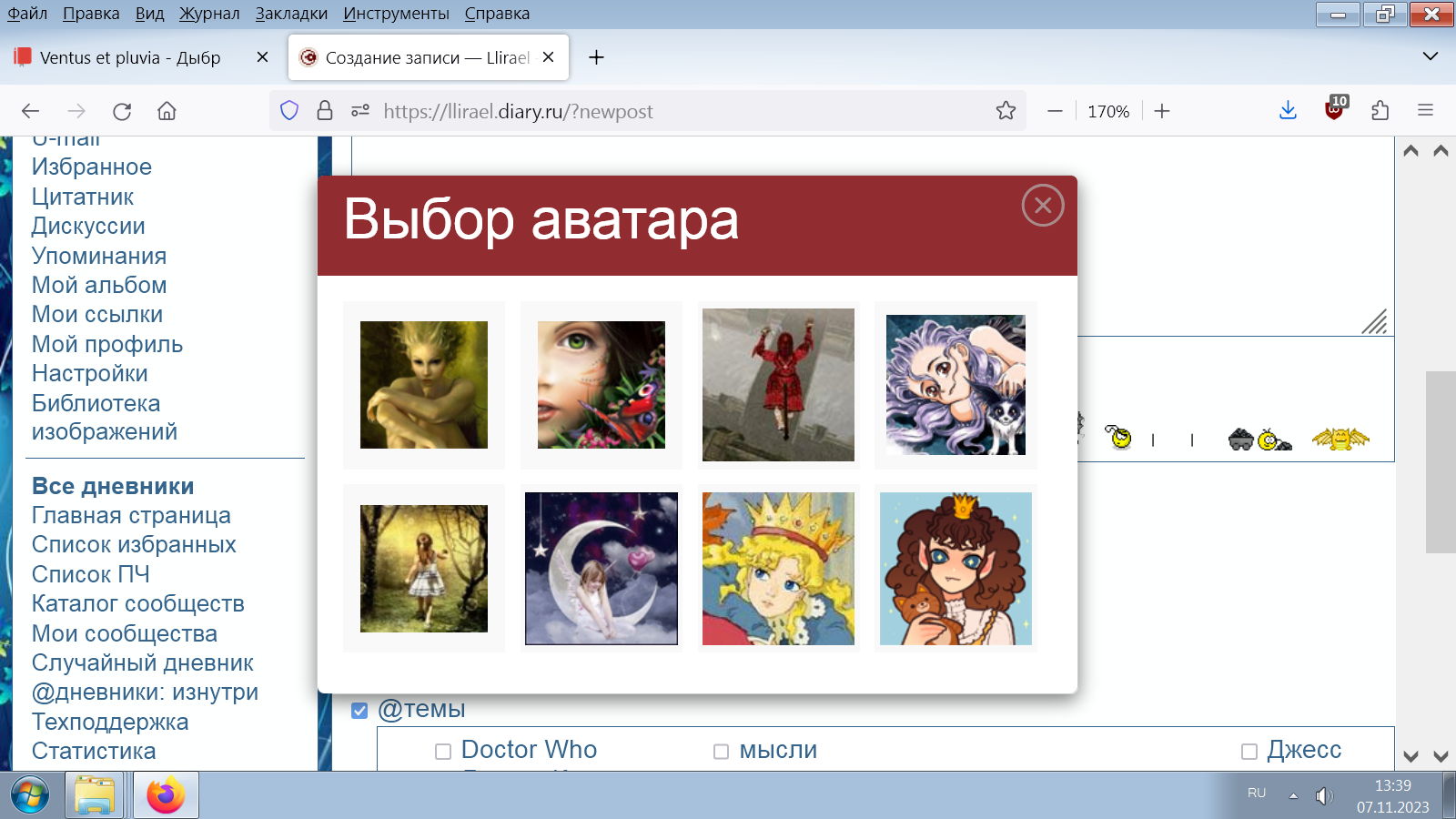This screenshot has width=1456, height=819.
Task: Bookmark this page with the star
Action: click(x=1006, y=111)
